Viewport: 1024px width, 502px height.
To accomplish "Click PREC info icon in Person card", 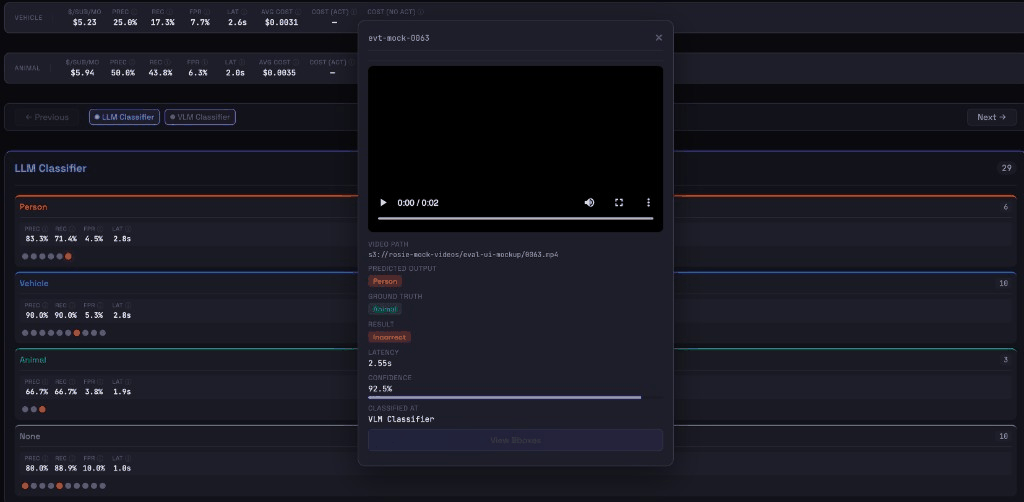I will pos(45,229).
